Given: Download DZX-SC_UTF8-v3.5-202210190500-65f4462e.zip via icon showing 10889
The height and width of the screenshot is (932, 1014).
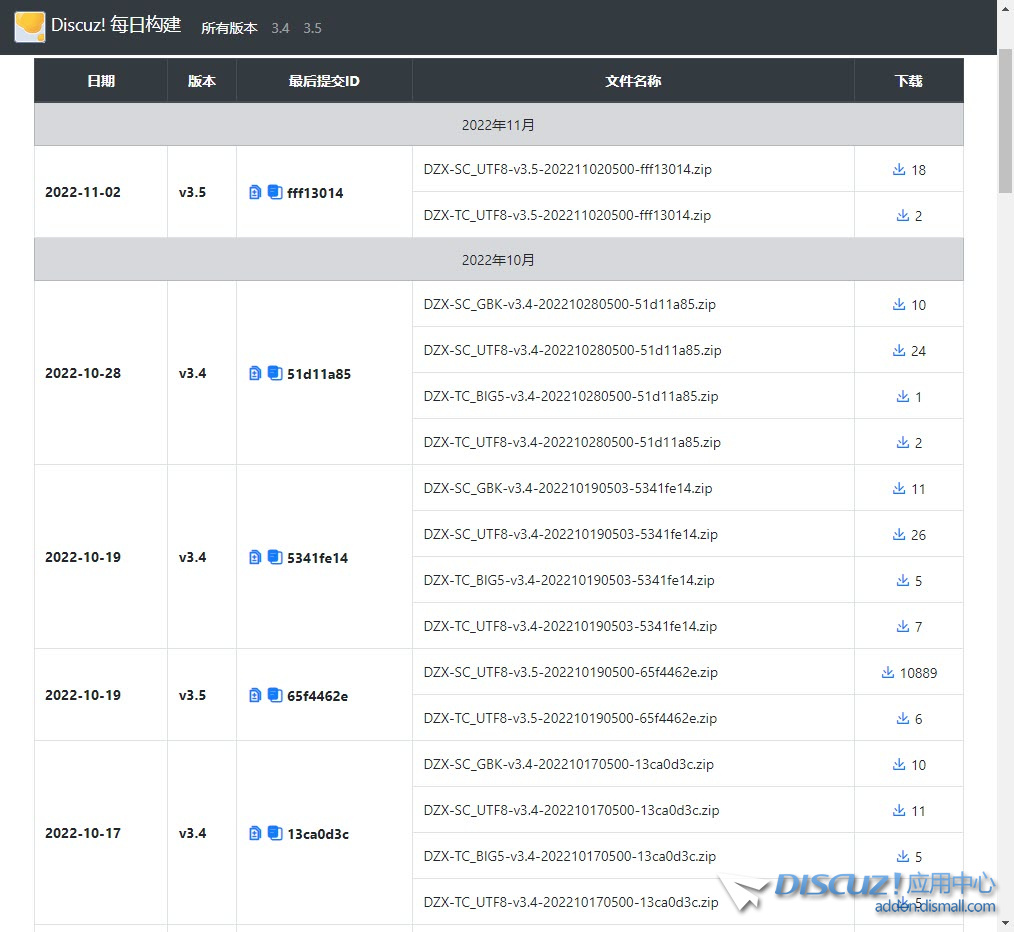Looking at the screenshot, I should tap(887, 672).
